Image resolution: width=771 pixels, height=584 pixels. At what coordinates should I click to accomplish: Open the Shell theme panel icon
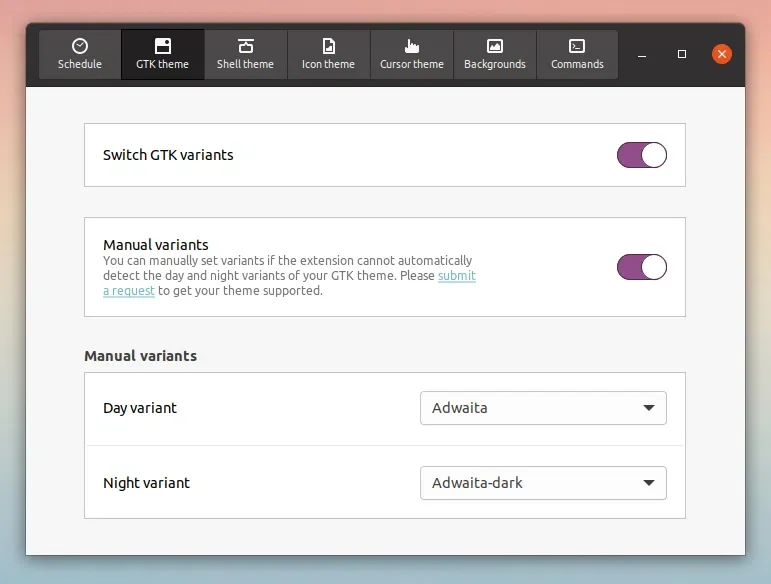(245, 46)
